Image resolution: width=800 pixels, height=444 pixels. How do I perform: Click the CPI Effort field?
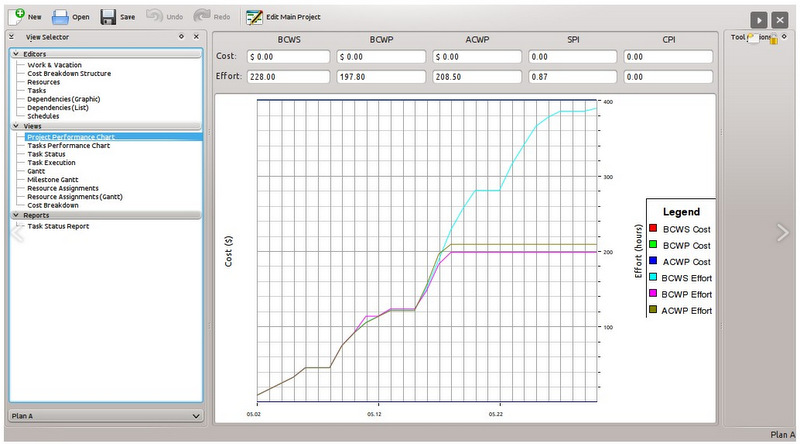(668, 77)
